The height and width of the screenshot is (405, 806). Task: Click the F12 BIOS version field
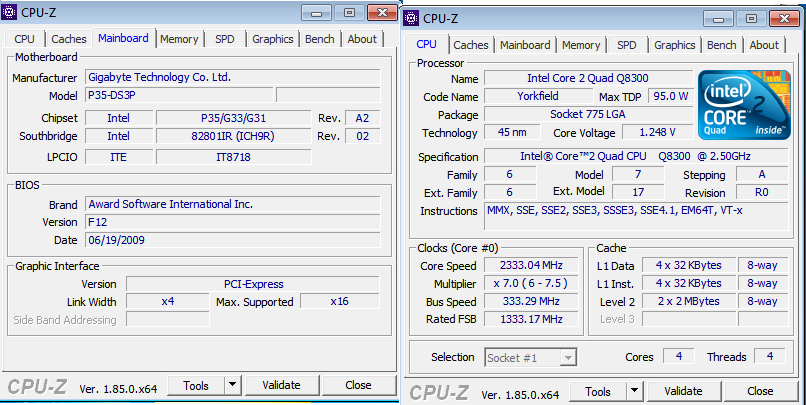[232, 222]
